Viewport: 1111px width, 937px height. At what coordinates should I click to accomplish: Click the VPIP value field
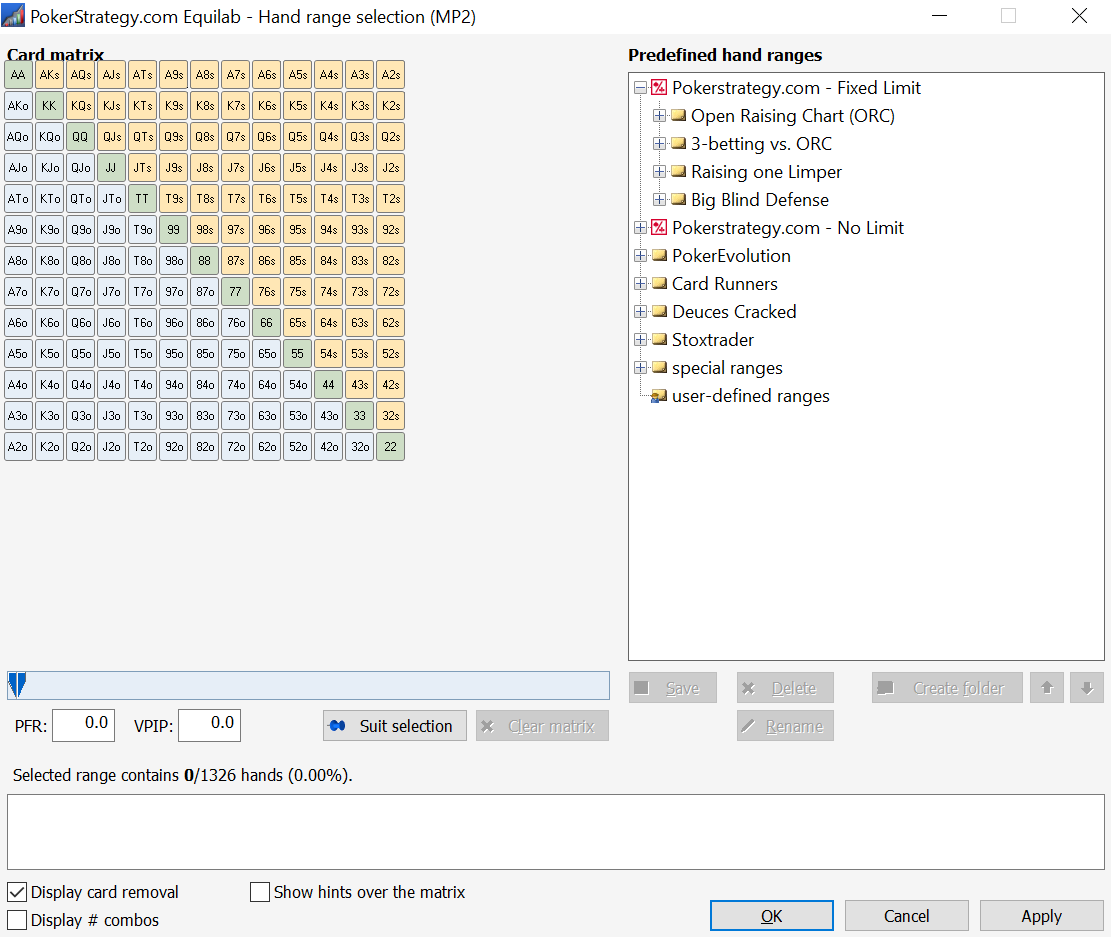[210, 725]
